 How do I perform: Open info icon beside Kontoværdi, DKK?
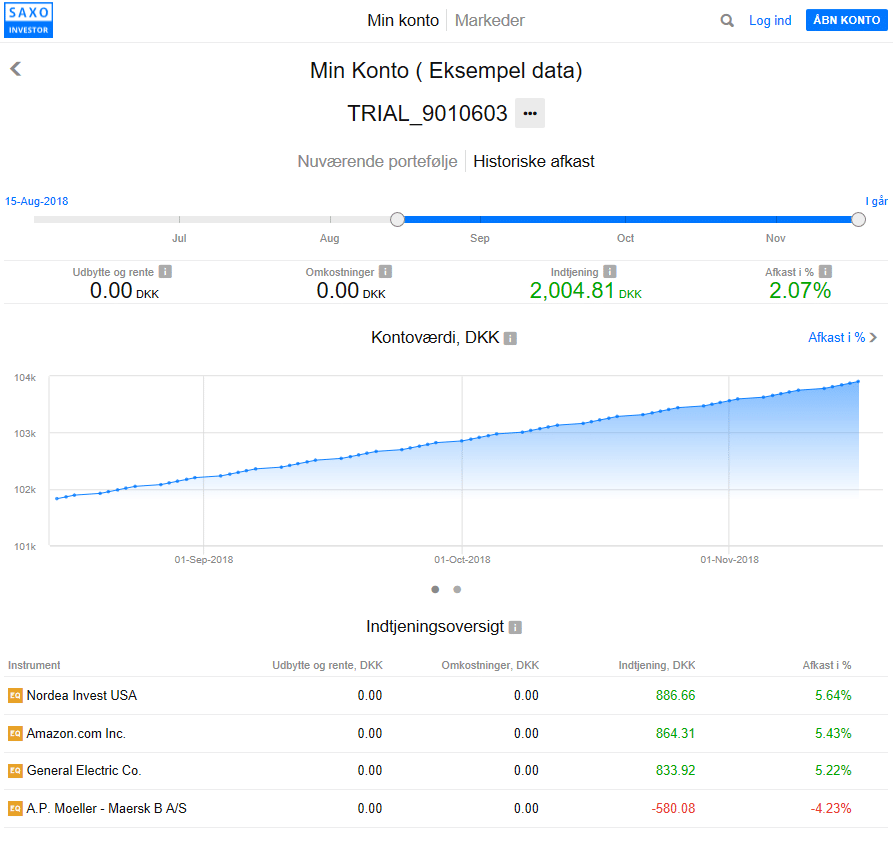[510, 338]
